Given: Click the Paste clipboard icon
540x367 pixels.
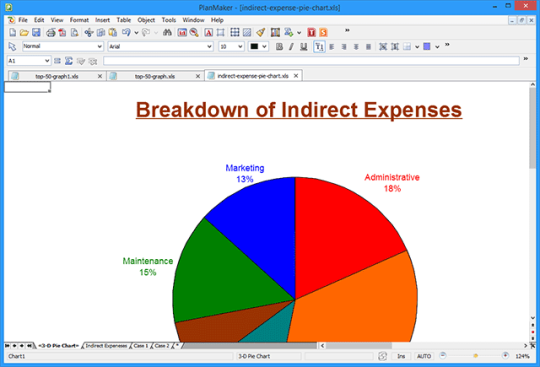Looking at the screenshot, I should [x=113, y=32].
